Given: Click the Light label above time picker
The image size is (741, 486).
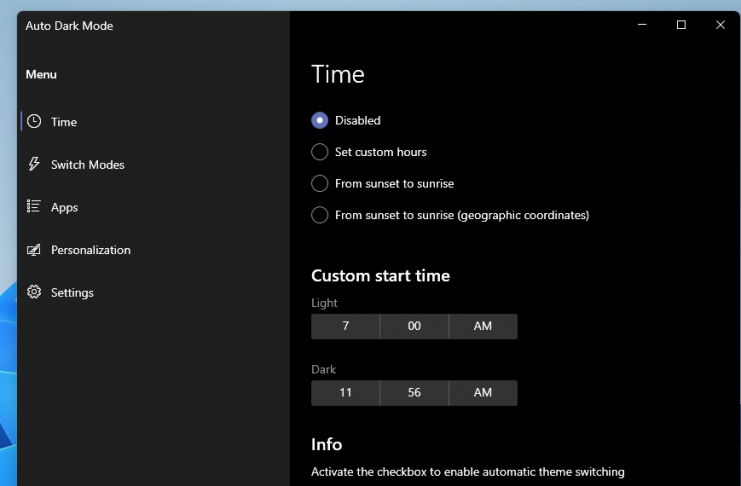Looking at the screenshot, I should [324, 303].
